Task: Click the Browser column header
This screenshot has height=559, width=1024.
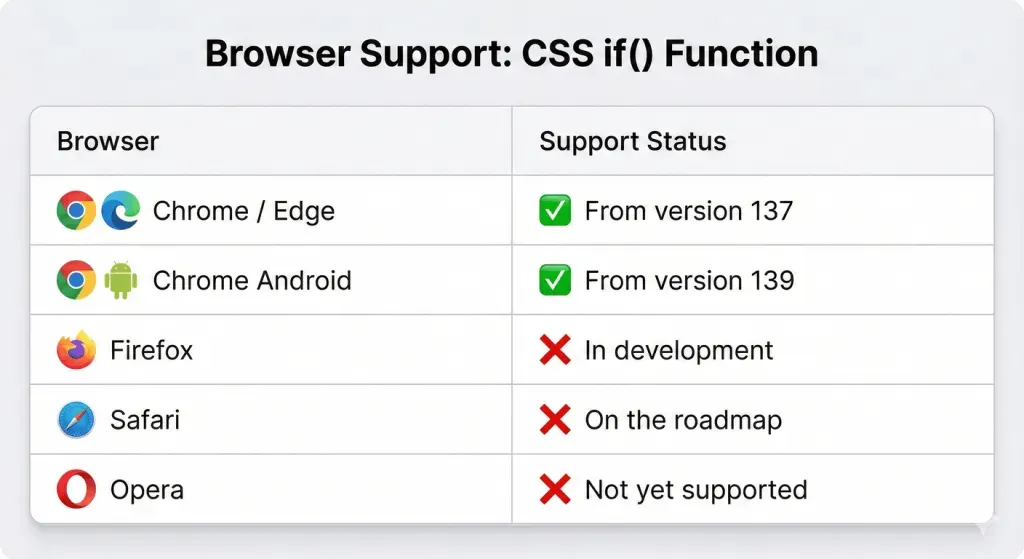Action: 108,141
